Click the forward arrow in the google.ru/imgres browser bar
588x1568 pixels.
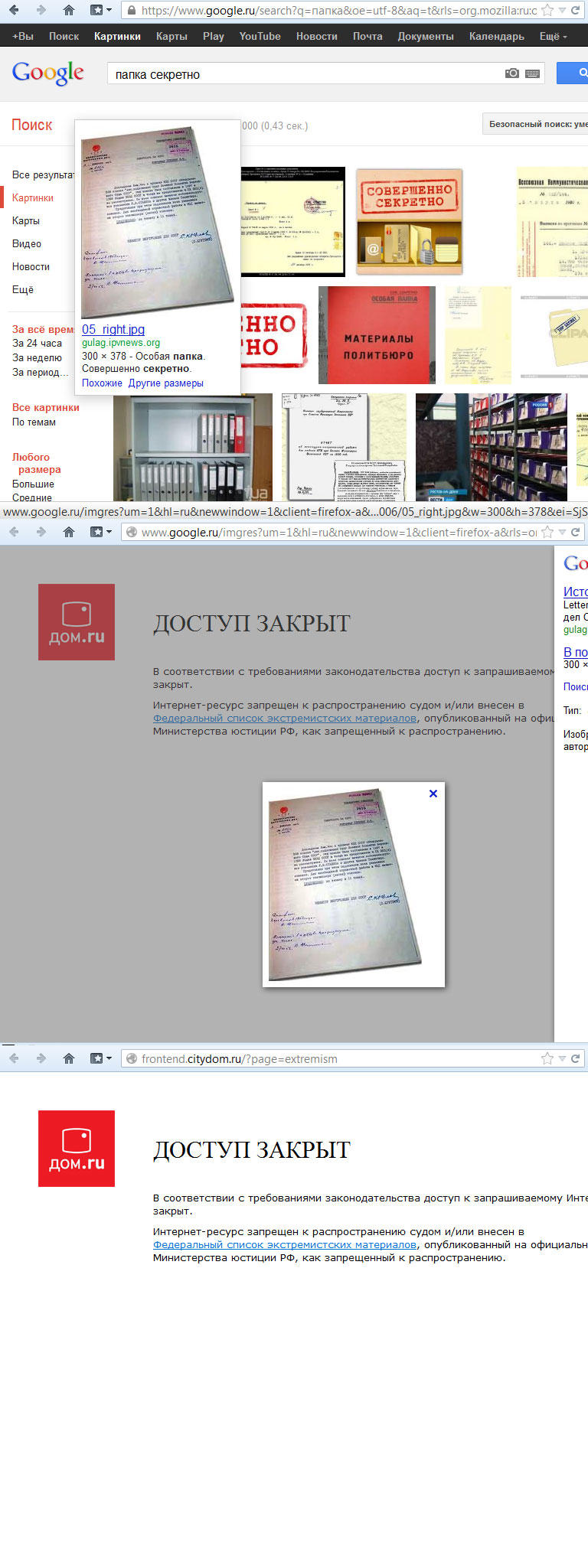[41, 532]
